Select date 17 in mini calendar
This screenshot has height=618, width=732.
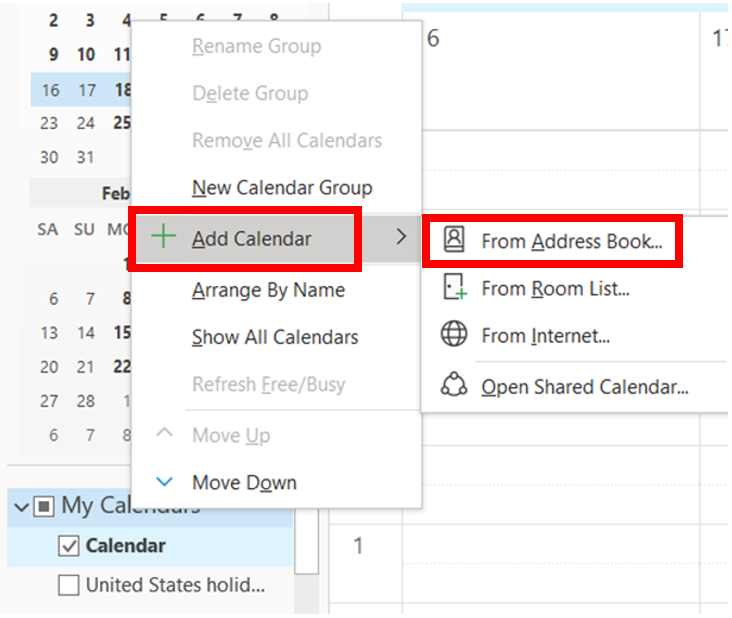87,90
